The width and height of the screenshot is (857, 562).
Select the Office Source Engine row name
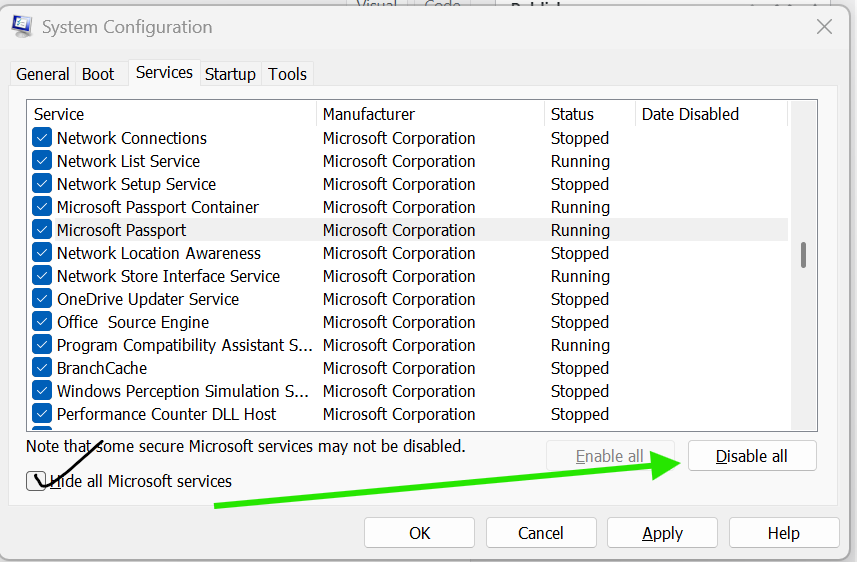(x=133, y=321)
